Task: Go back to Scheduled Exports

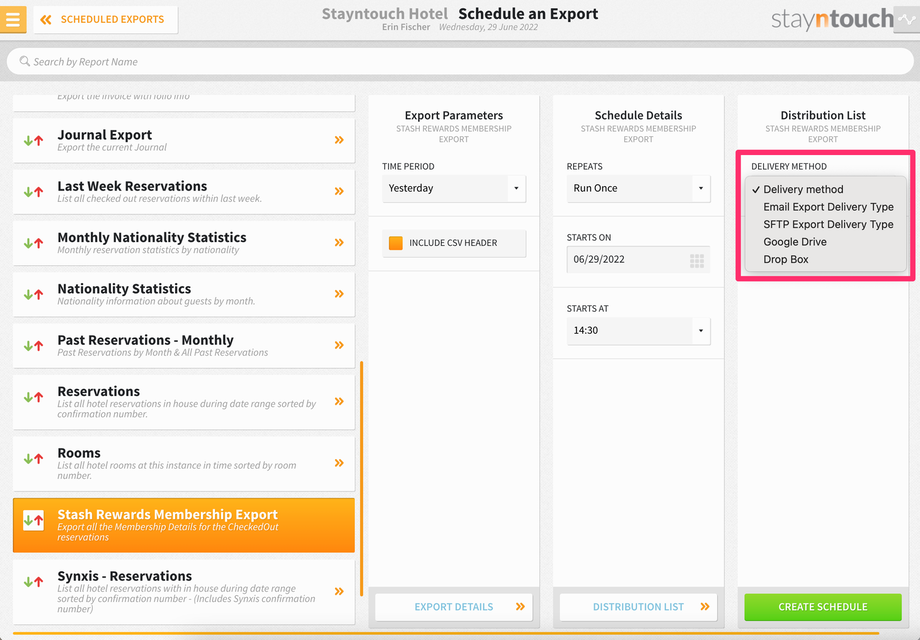Action: (106, 19)
